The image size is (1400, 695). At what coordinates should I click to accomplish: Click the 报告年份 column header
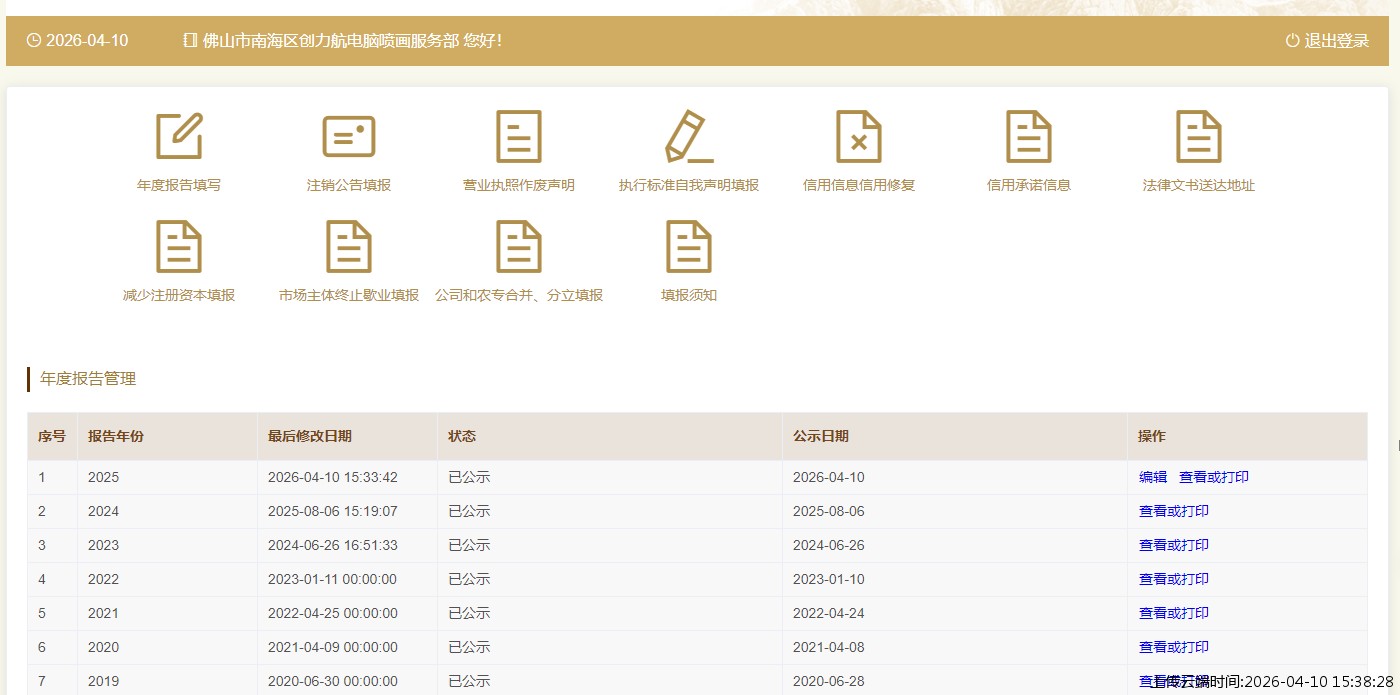(x=116, y=437)
